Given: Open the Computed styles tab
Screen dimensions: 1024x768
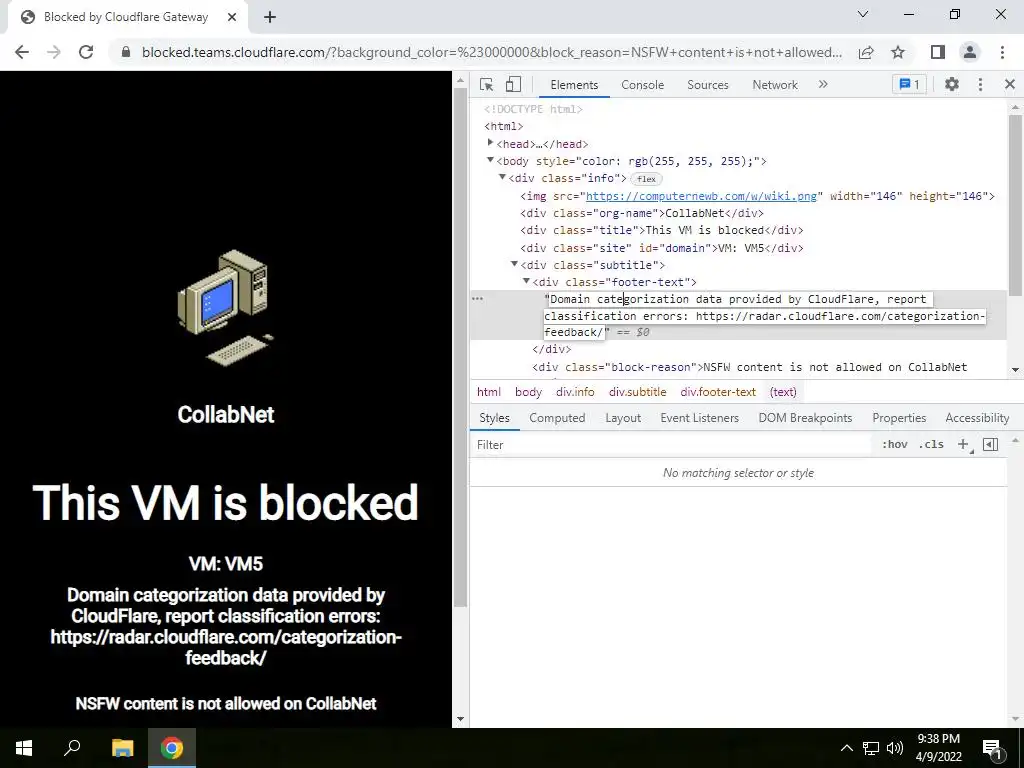Looking at the screenshot, I should [557, 418].
